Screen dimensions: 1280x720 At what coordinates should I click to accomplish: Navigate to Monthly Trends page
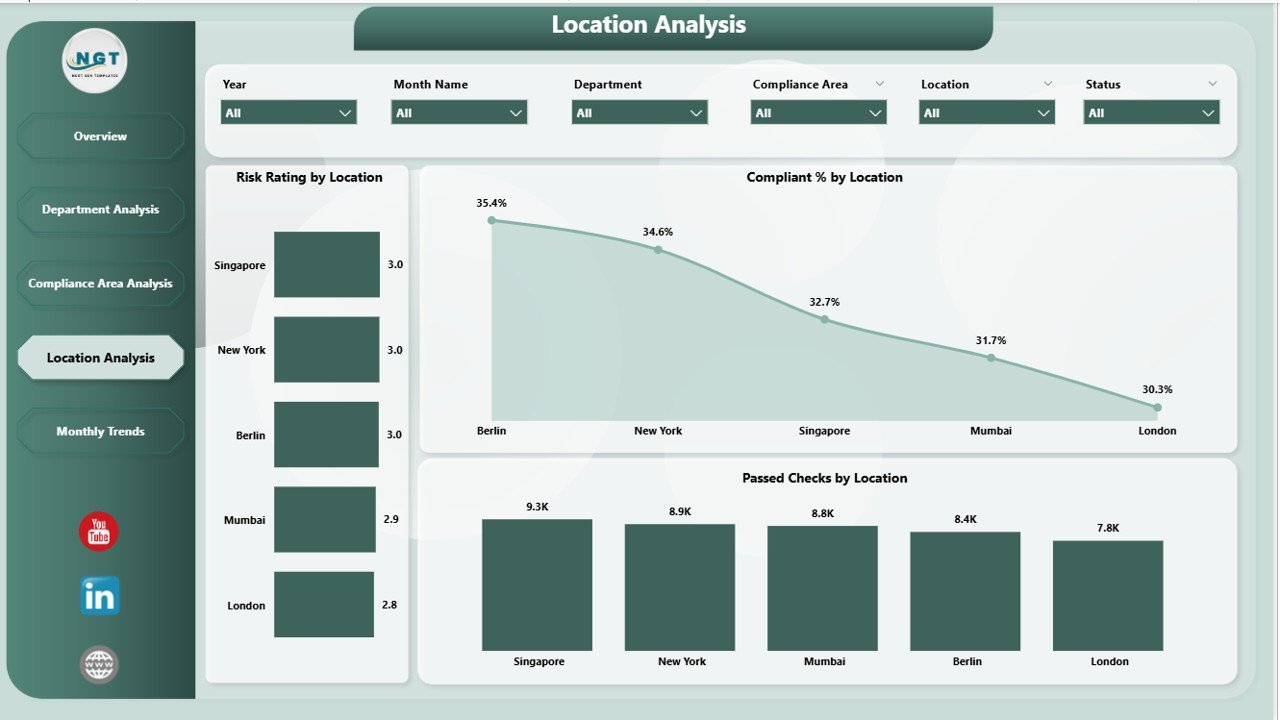tap(100, 432)
